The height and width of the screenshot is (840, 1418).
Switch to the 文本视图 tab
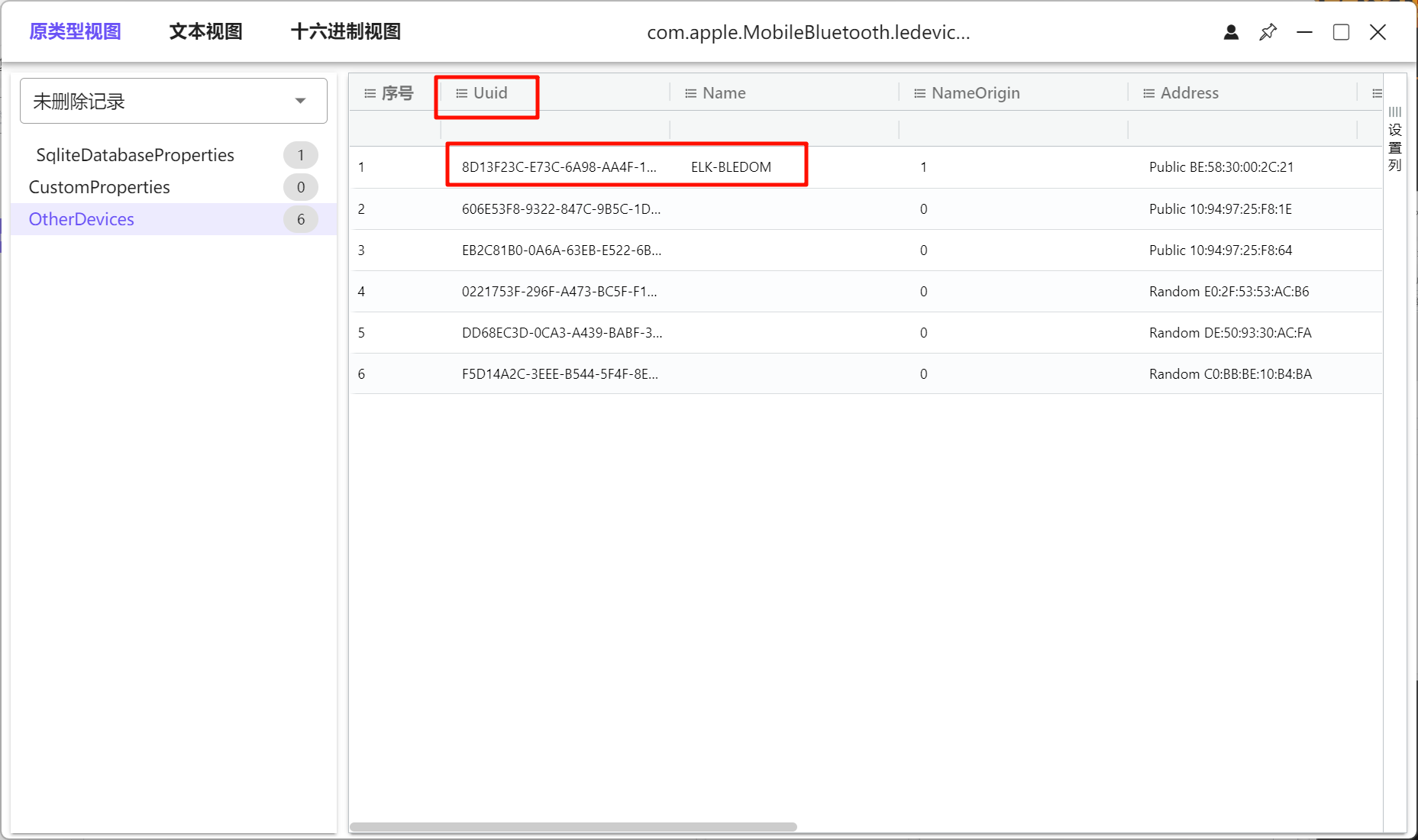[205, 32]
